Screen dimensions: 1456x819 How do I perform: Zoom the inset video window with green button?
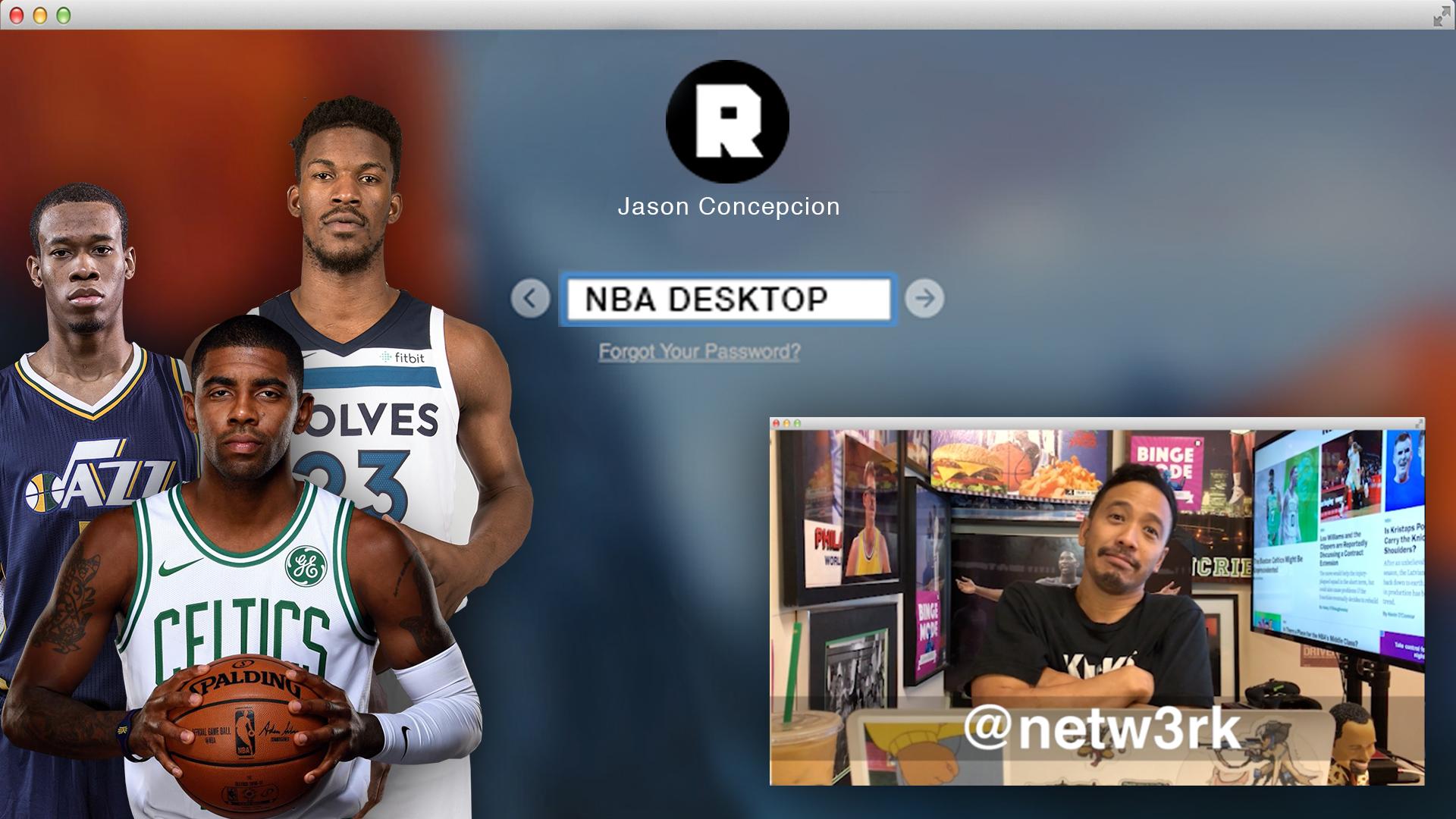coord(797,423)
